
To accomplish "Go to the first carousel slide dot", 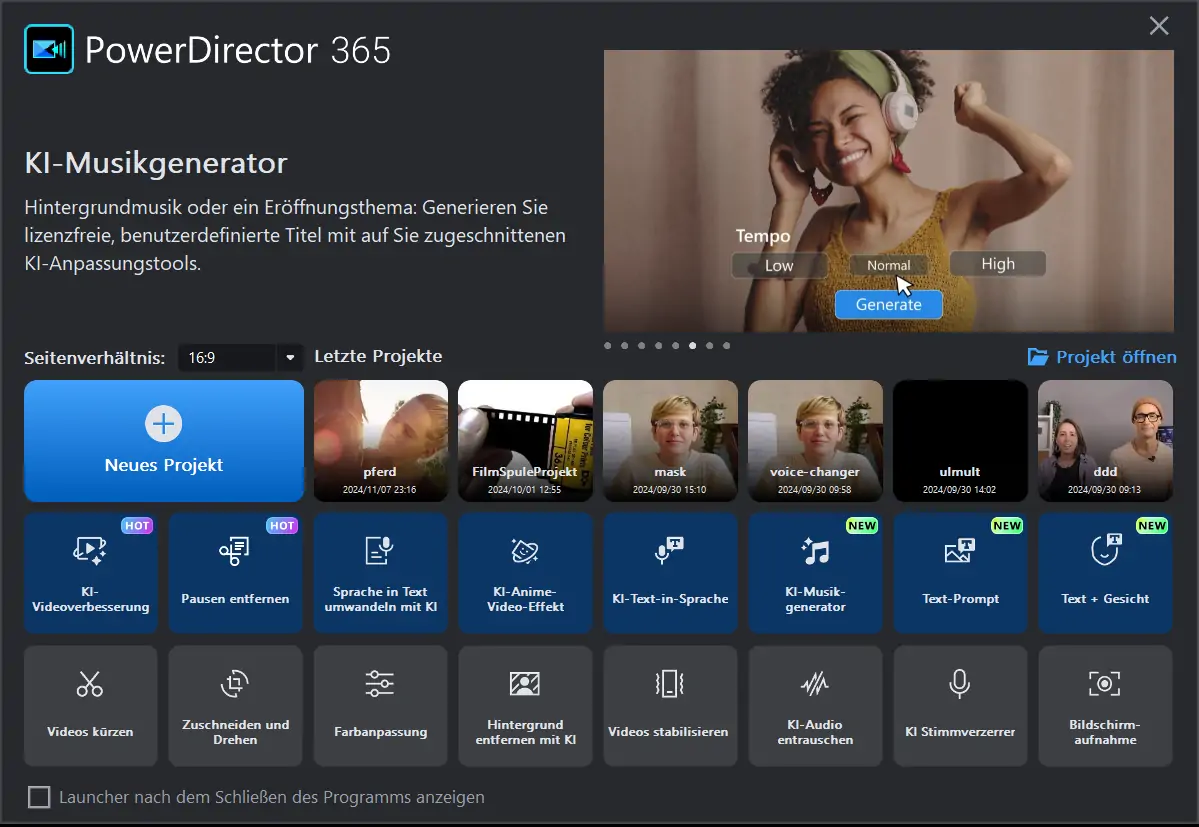I will [608, 345].
